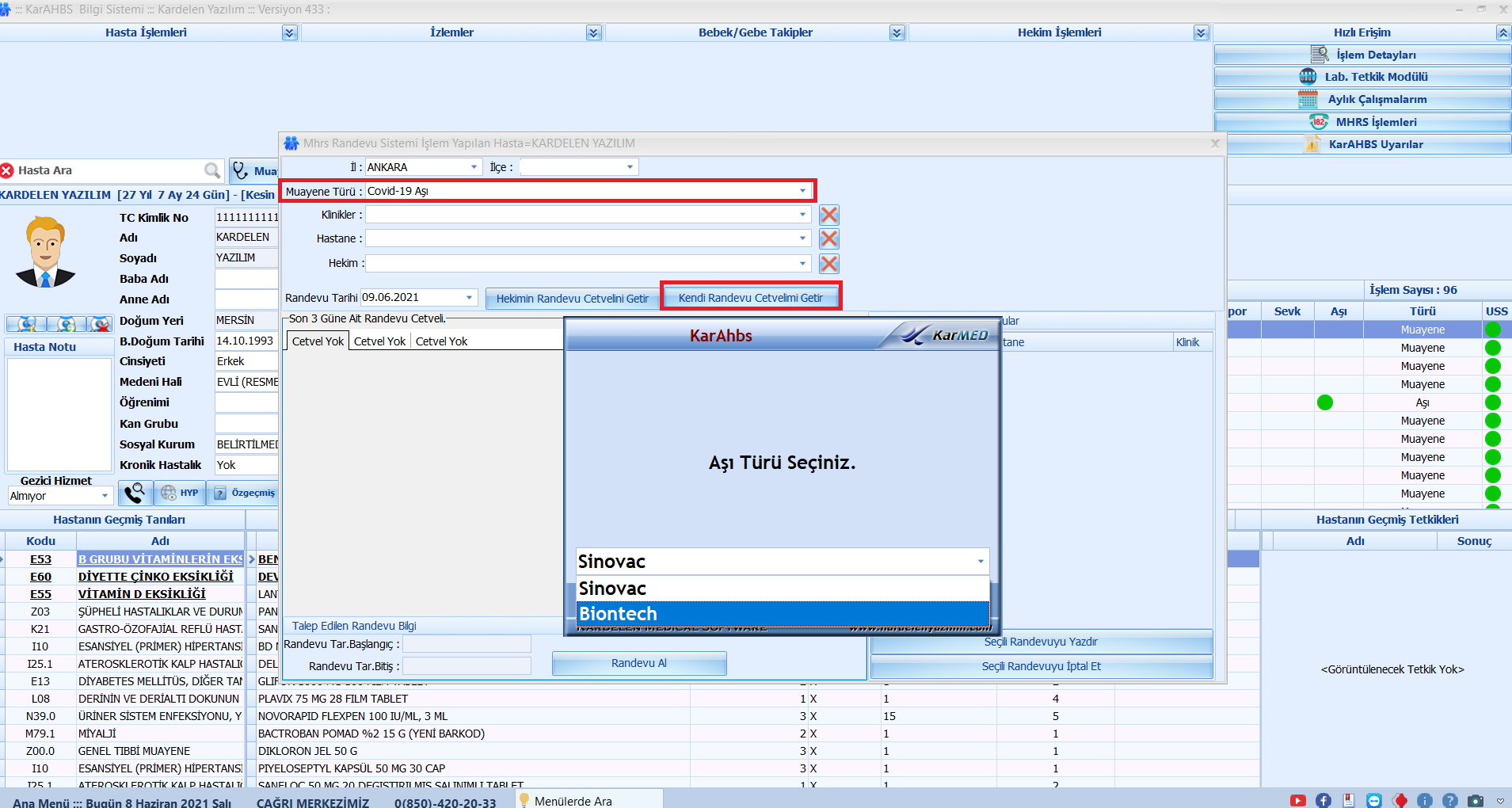Click the camera screenshot icon
This screenshot has width=1512, height=808.
coord(1475,800)
